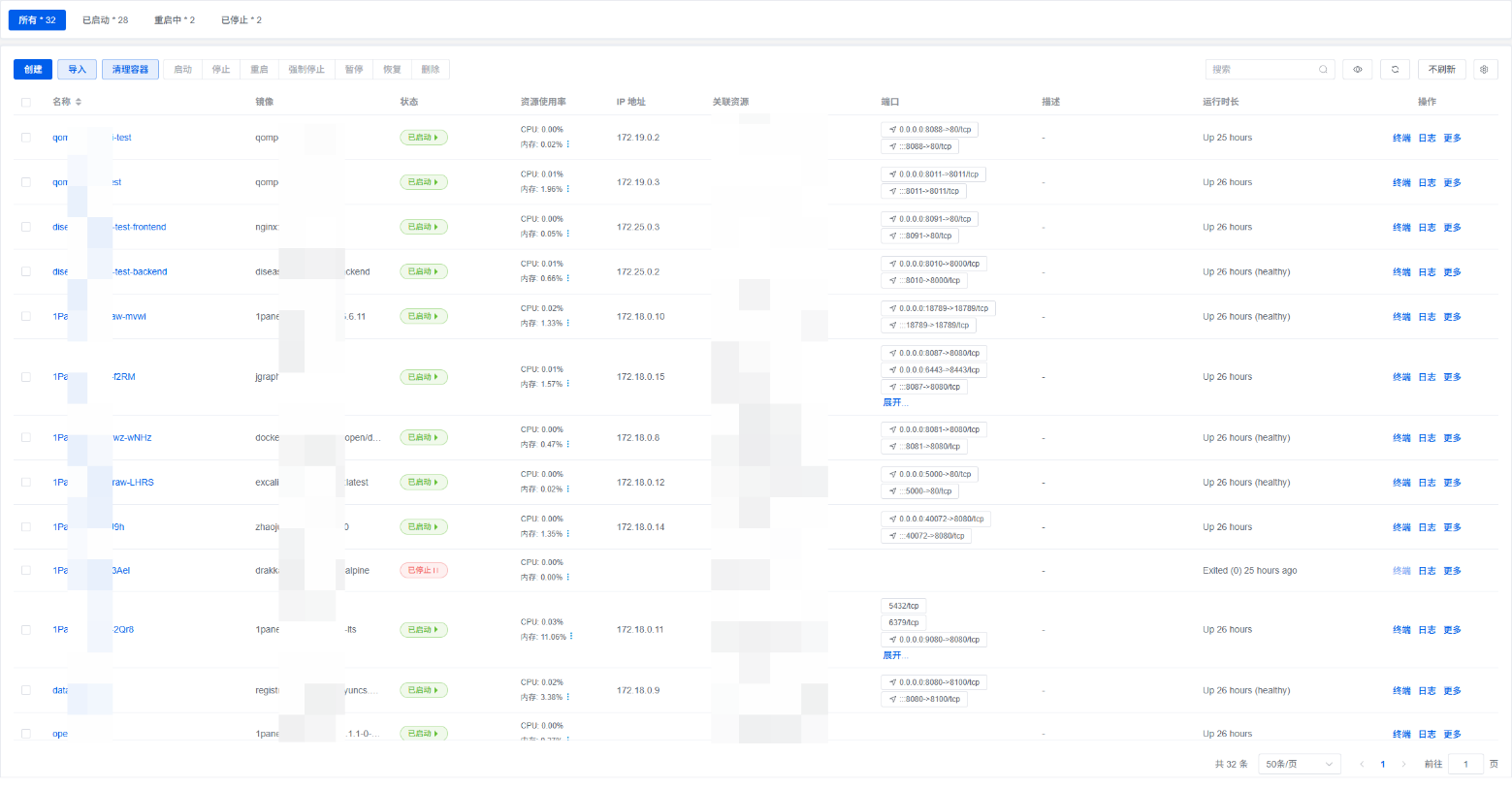Open port link 0.0.0.0:8010->8000/tcp
Screen dimensions: 1512x788
pos(934,264)
